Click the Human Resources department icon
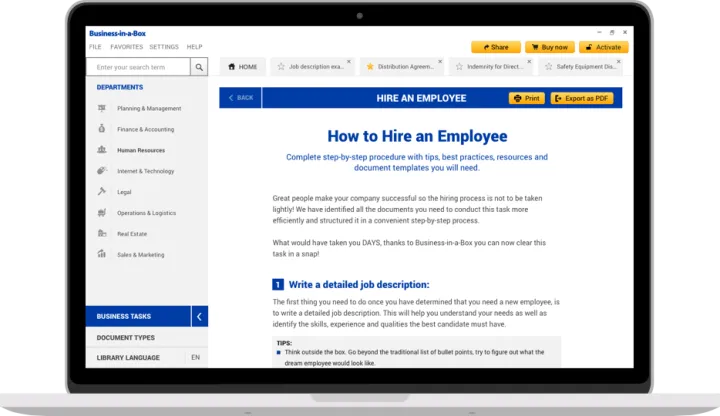Image resolution: width=720 pixels, height=416 pixels. click(102, 150)
